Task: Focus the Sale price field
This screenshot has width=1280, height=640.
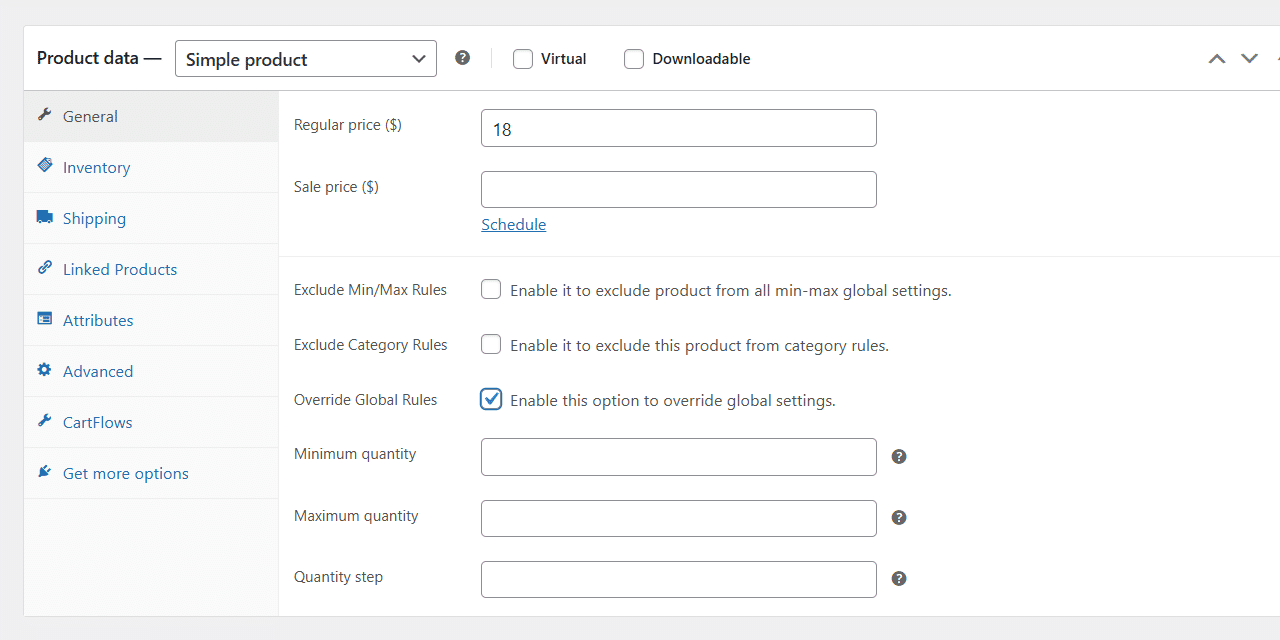Action: coord(679,190)
